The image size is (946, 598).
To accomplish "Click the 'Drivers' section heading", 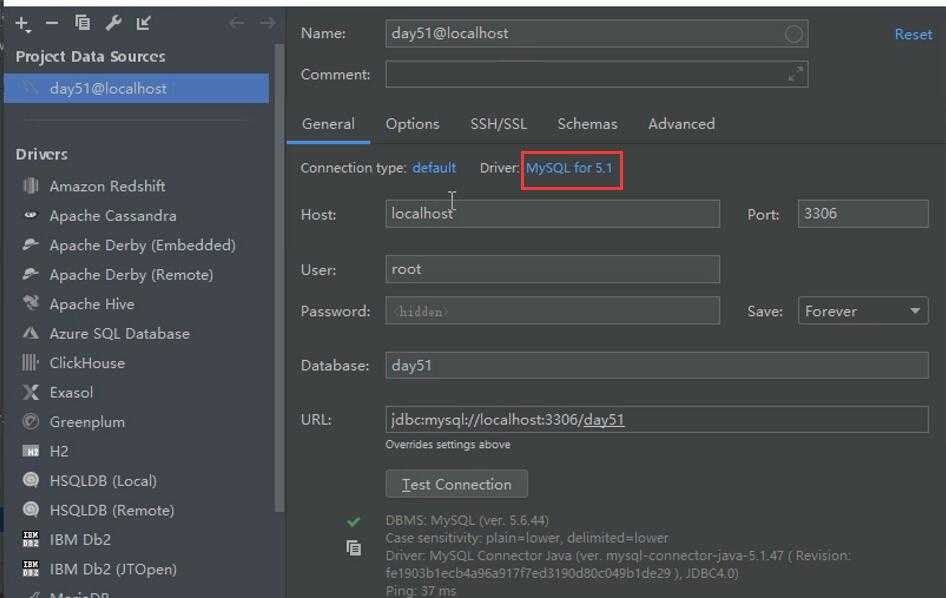I will (x=42, y=154).
